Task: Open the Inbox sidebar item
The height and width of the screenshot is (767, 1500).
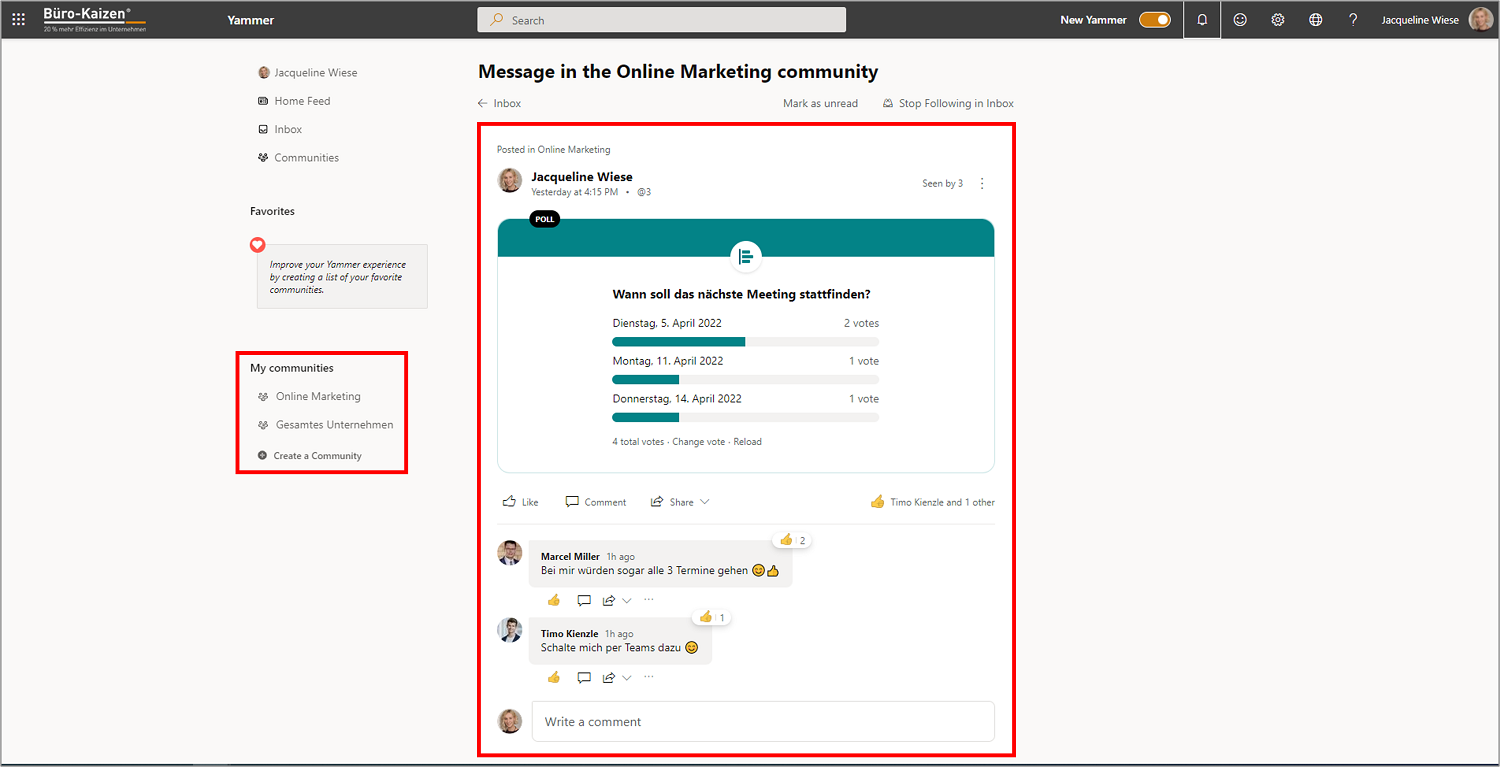Action: [280, 129]
